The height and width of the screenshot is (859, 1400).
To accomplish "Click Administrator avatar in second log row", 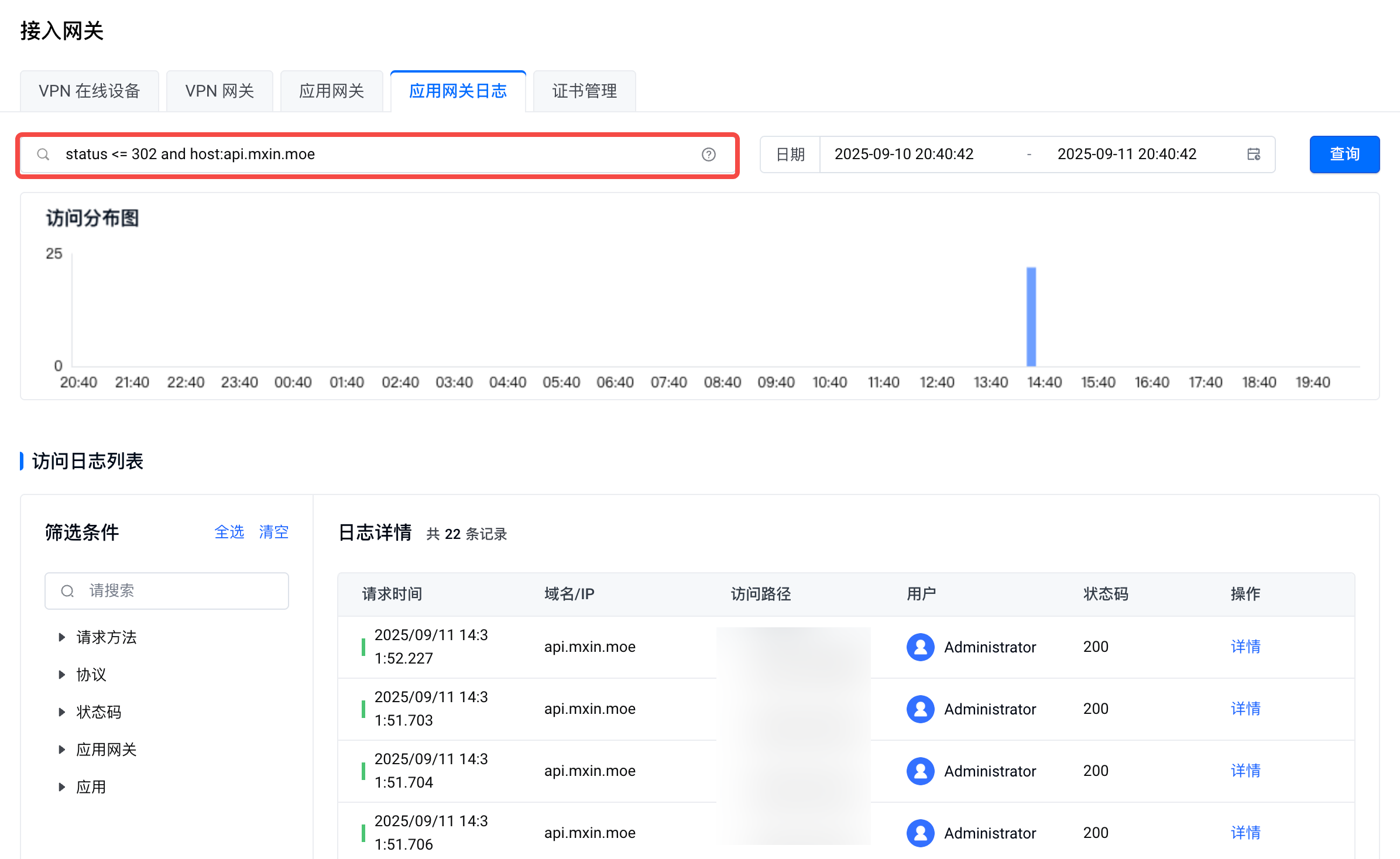I will (920, 709).
